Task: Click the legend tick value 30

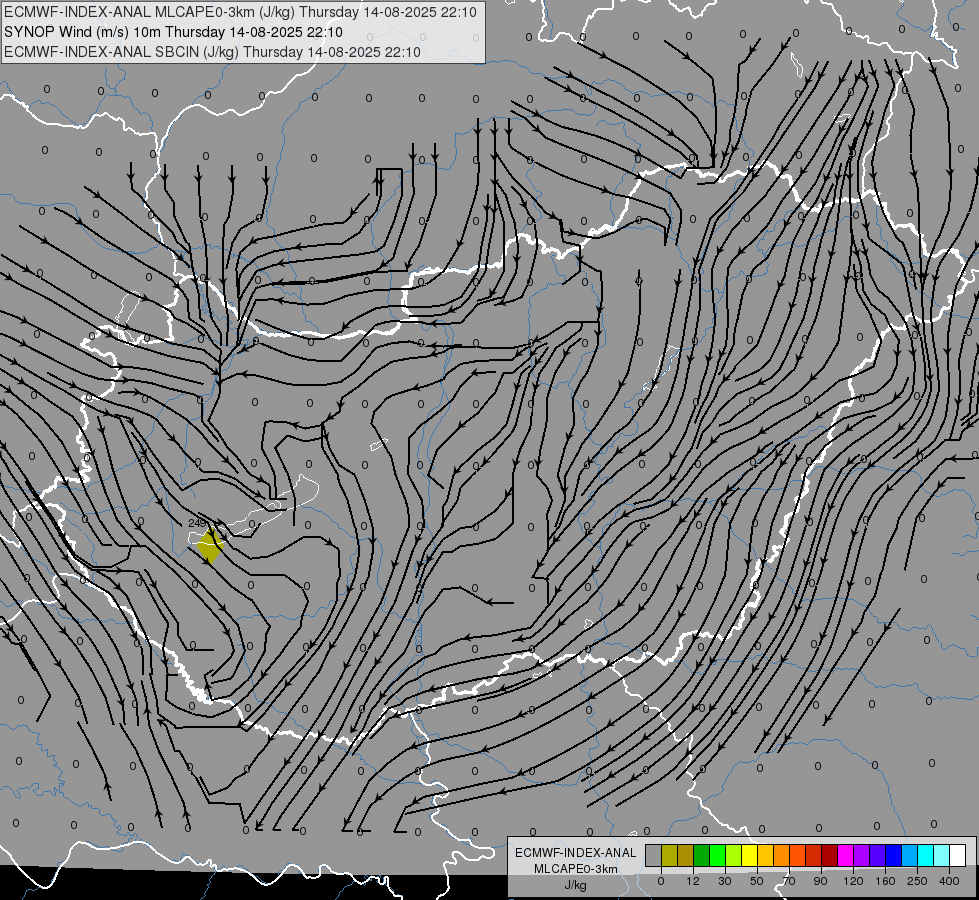Action: tap(725, 881)
